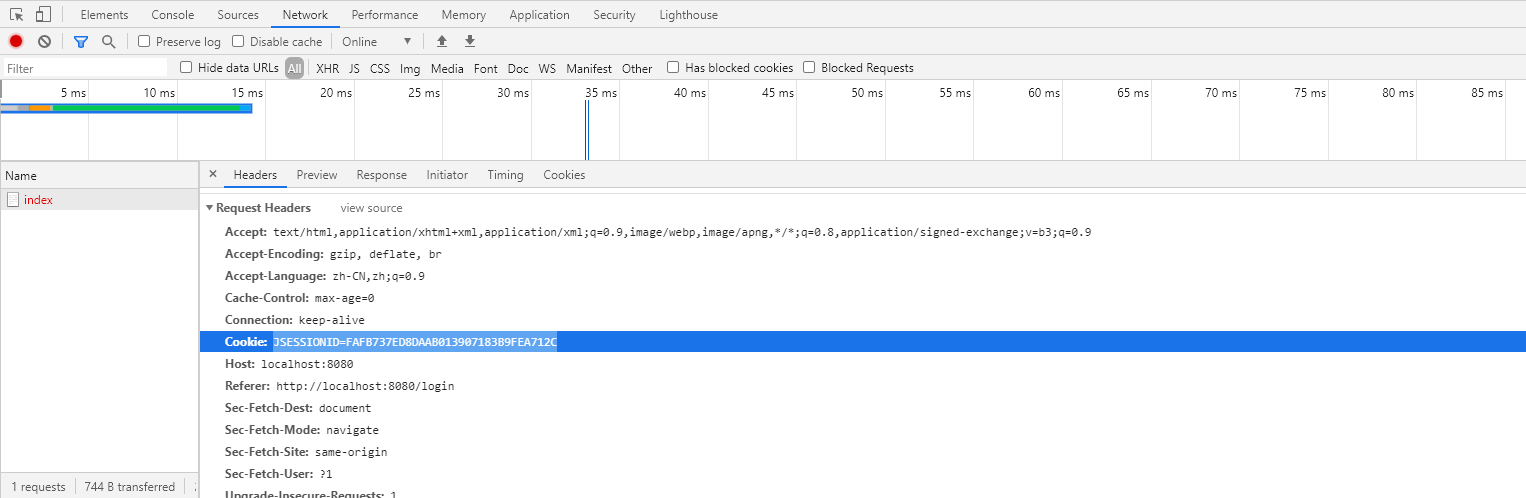Screen dimensions: 1526x498
Task: Filter requests by Font
Action: tap(486, 68)
